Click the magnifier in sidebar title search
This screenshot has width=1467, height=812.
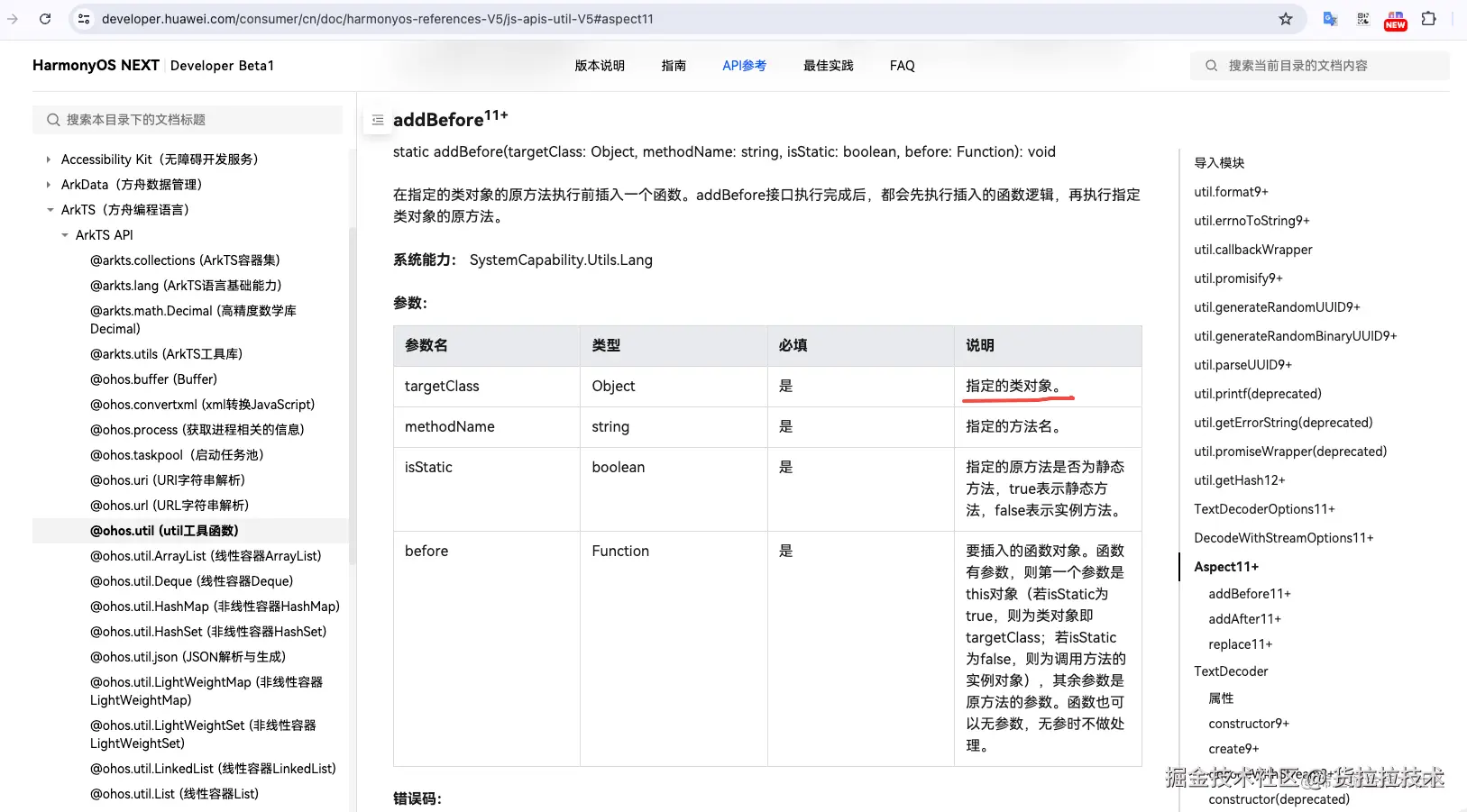click(x=53, y=120)
